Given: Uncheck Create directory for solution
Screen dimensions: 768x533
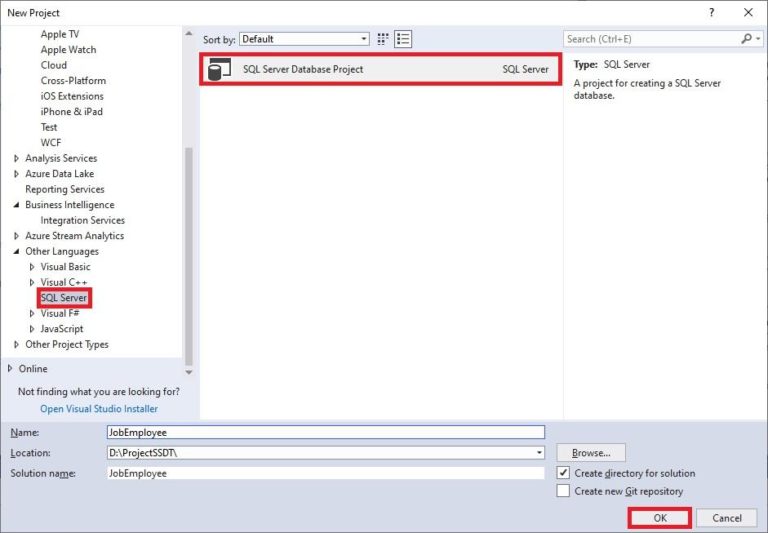Looking at the screenshot, I should click(564, 473).
